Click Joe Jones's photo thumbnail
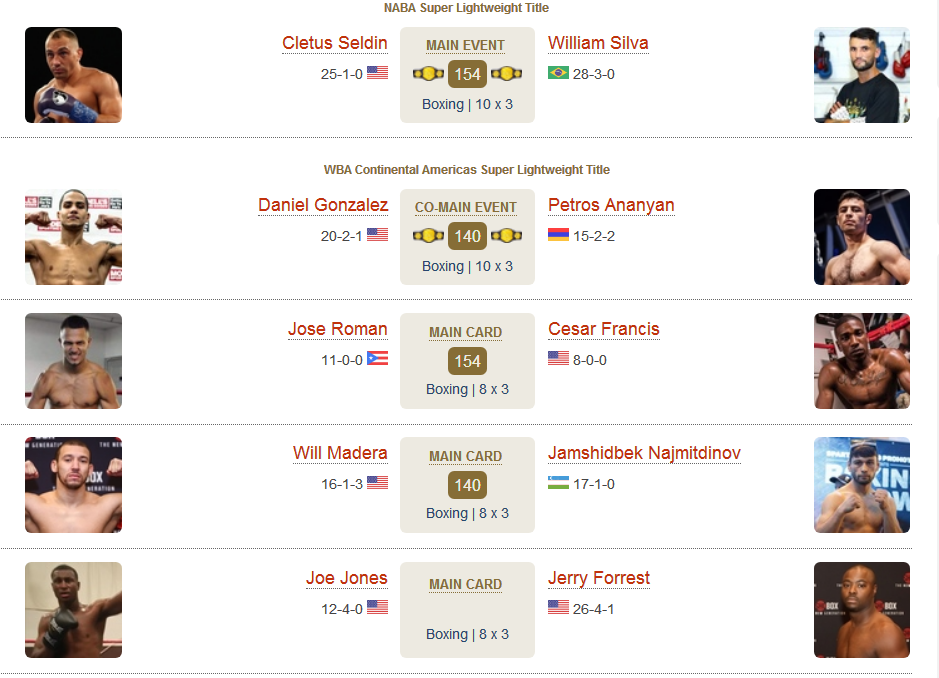This screenshot has height=678, width=939. (x=73, y=610)
